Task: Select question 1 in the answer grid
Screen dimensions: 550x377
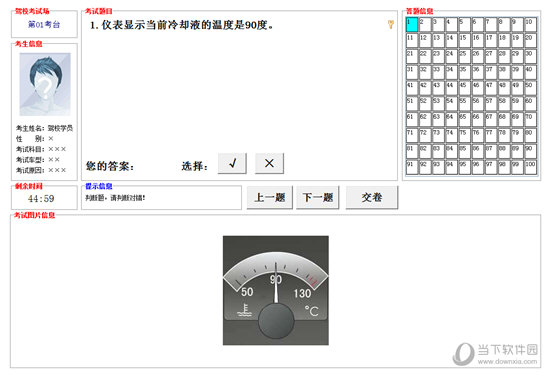Action: click(412, 25)
